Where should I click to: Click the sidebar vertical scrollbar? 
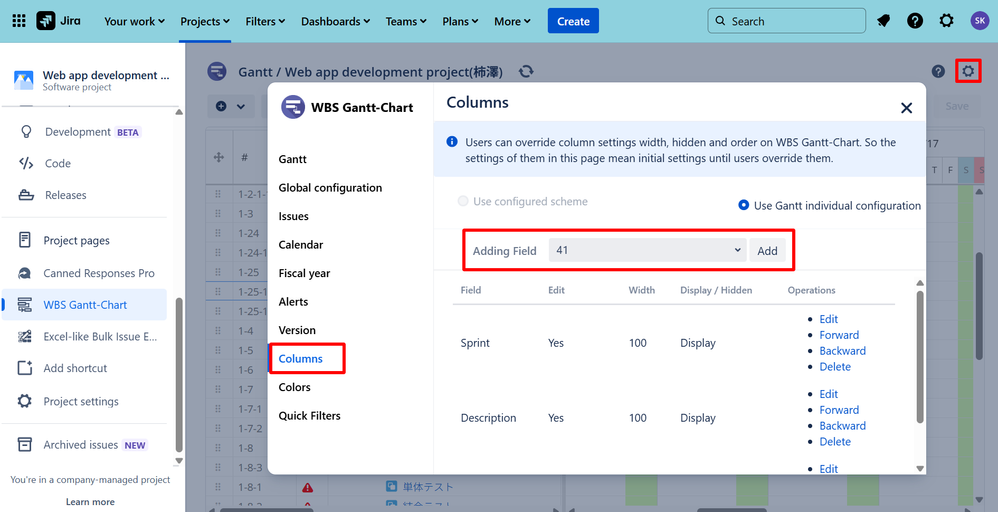pos(179,374)
